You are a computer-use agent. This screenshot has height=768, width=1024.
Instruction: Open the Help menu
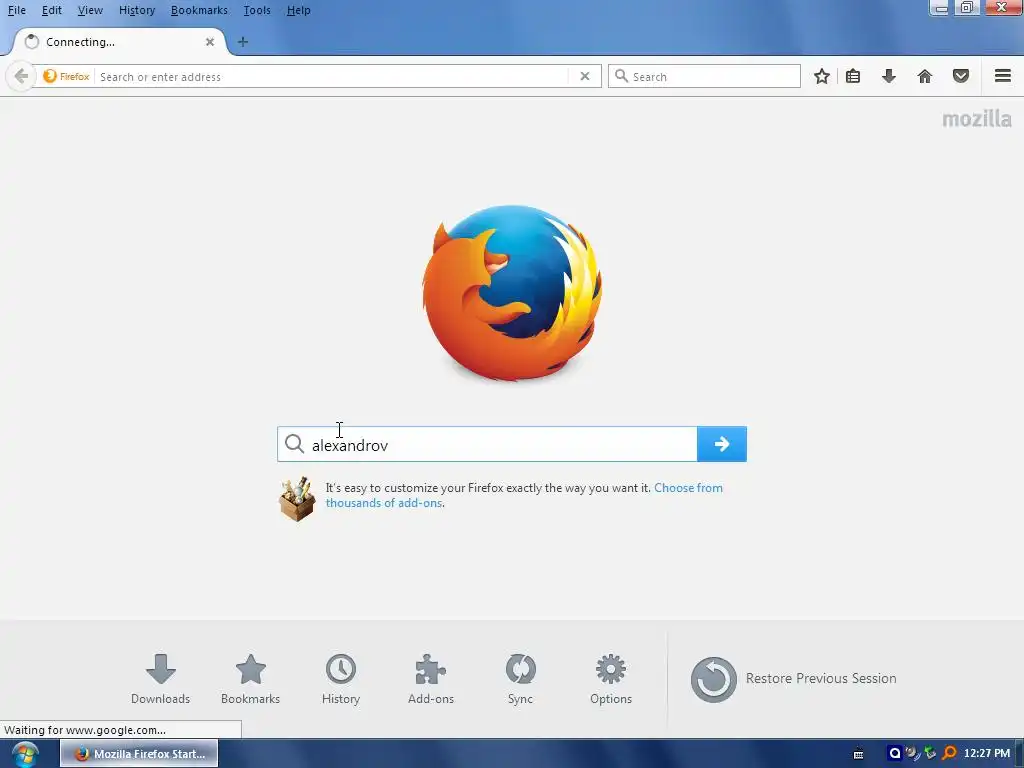click(298, 10)
